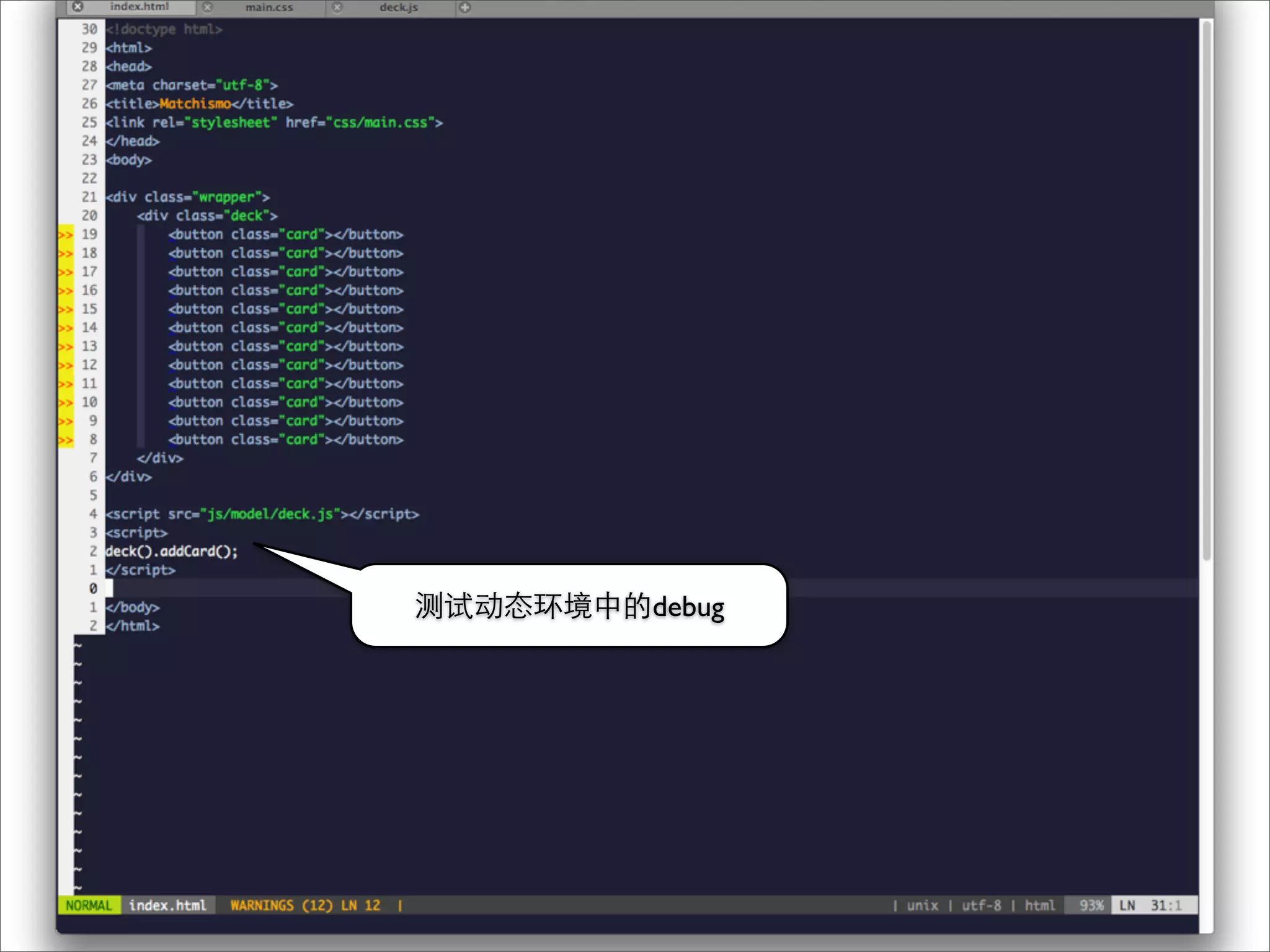1270x952 pixels.
Task: Pick the warning arrows next to line 13
Action: tap(65, 346)
